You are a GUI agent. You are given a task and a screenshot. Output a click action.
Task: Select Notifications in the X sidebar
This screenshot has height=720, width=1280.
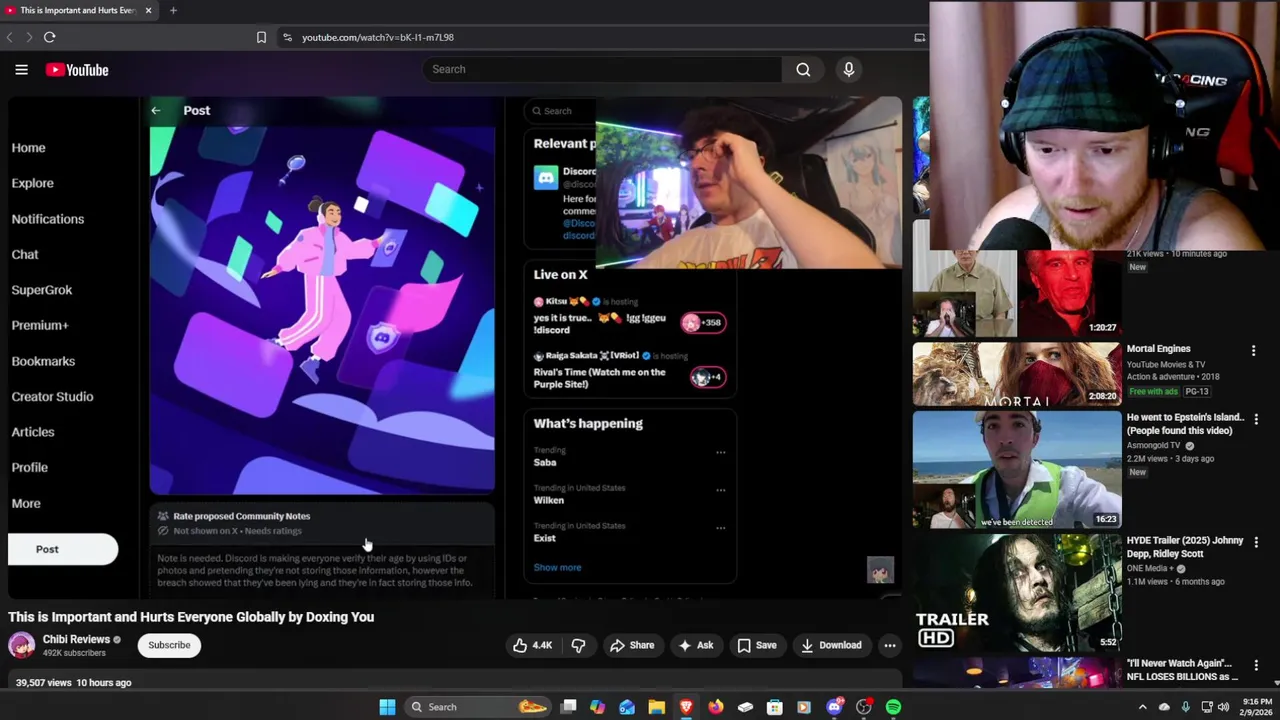pos(47,219)
